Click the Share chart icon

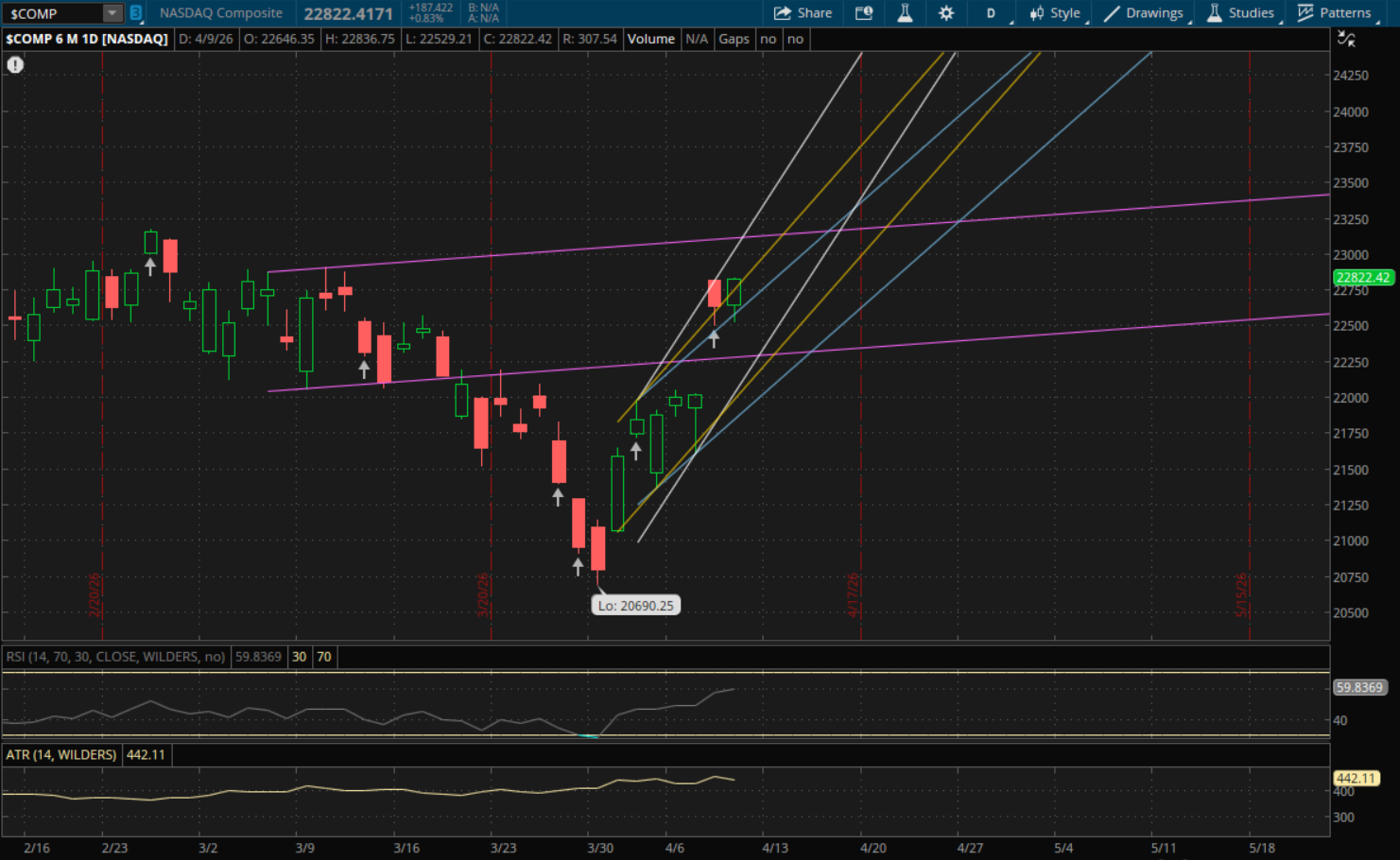[803, 13]
